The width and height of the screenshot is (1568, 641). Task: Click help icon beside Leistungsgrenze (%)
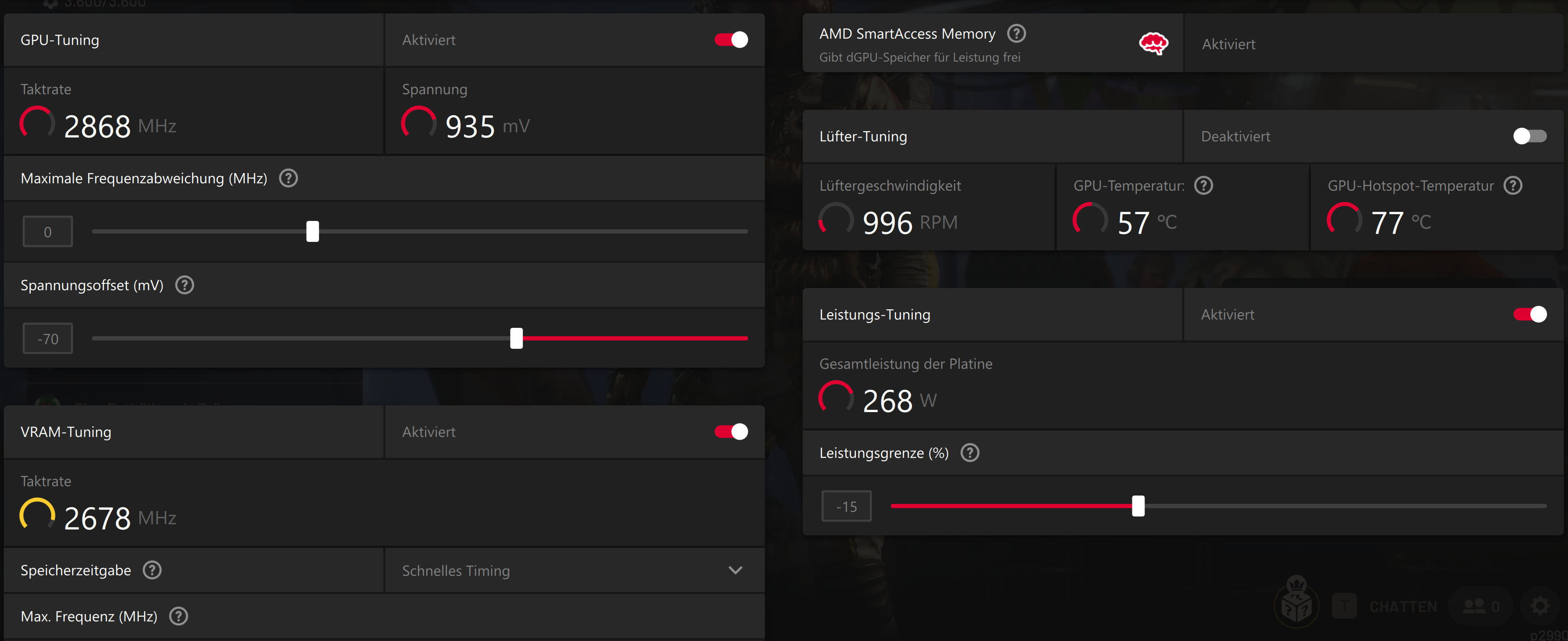point(969,453)
